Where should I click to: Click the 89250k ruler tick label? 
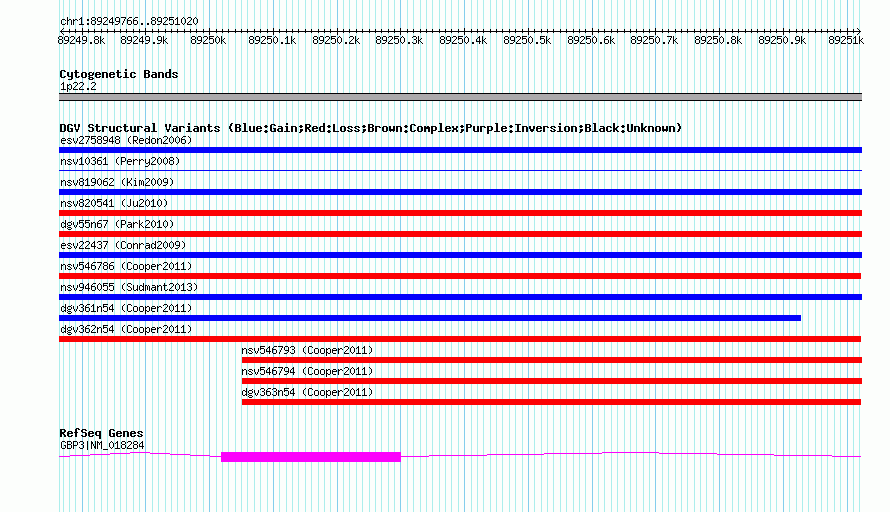coord(208,40)
